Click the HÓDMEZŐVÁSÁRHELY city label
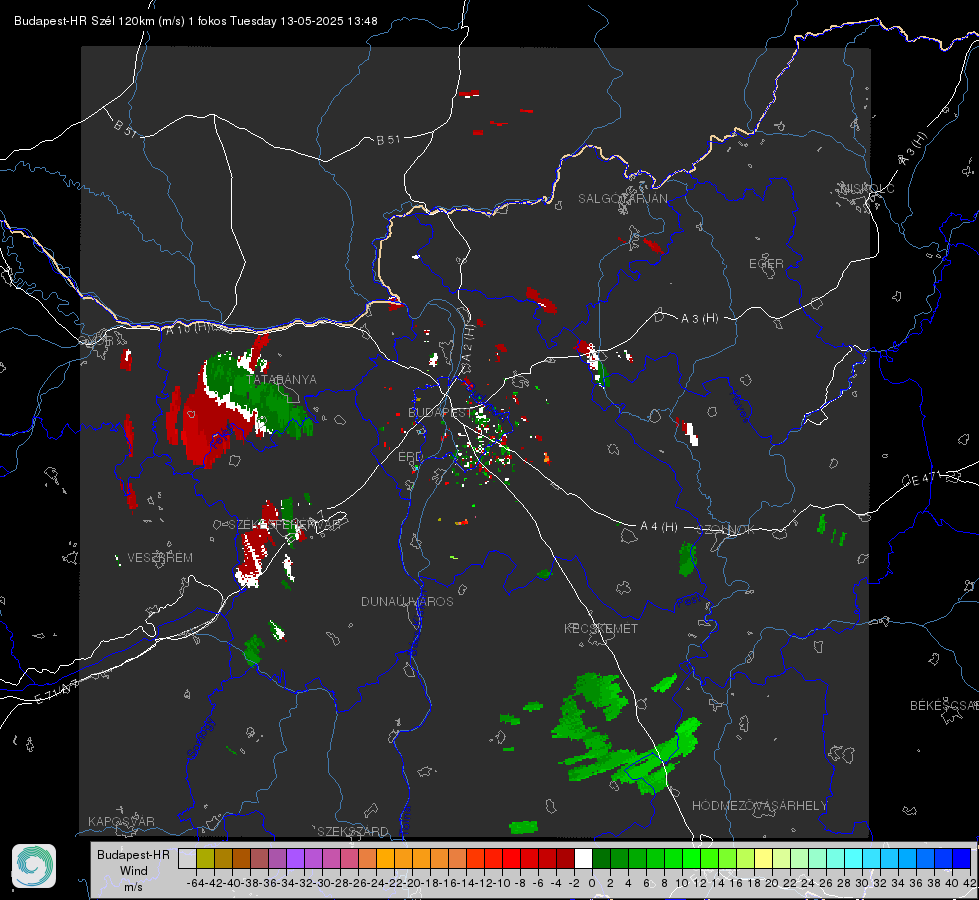This screenshot has width=979, height=900. [x=759, y=806]
